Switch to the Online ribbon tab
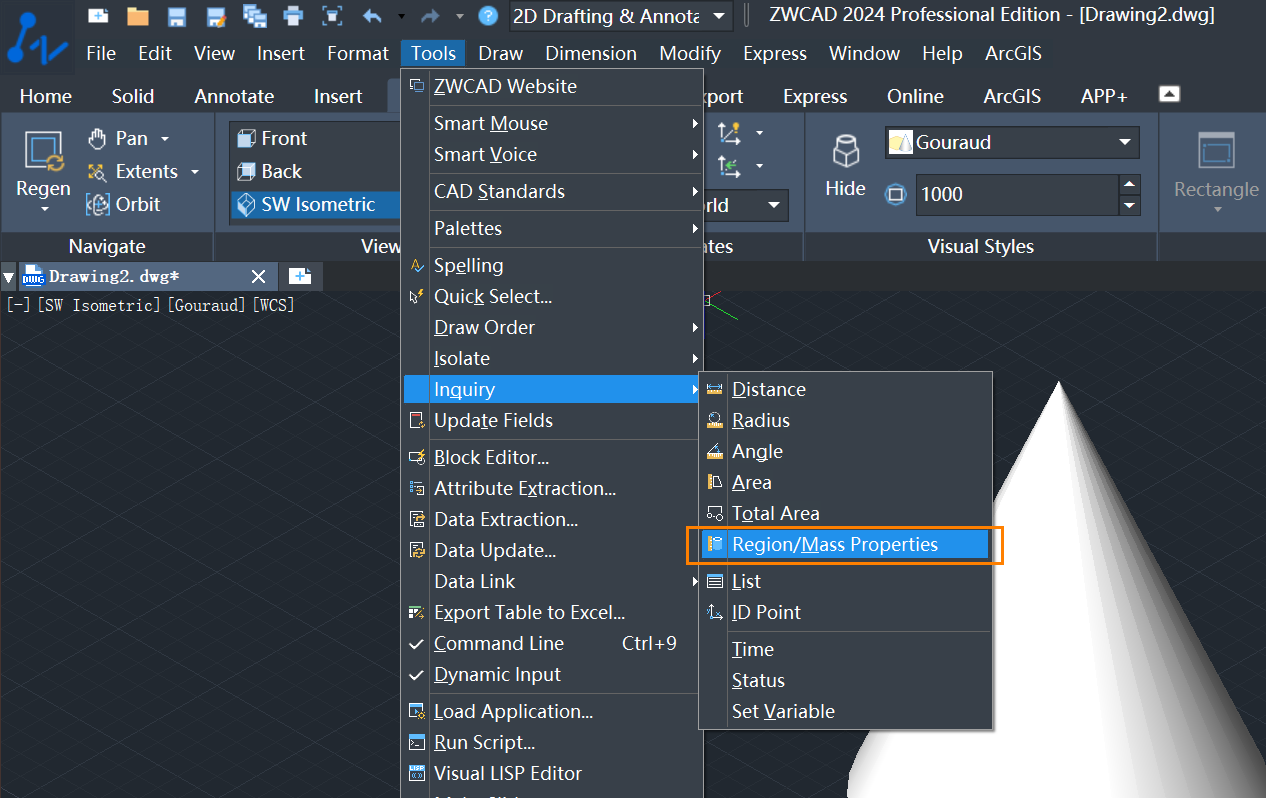1266x798 pixels. (x=915, y=97)
